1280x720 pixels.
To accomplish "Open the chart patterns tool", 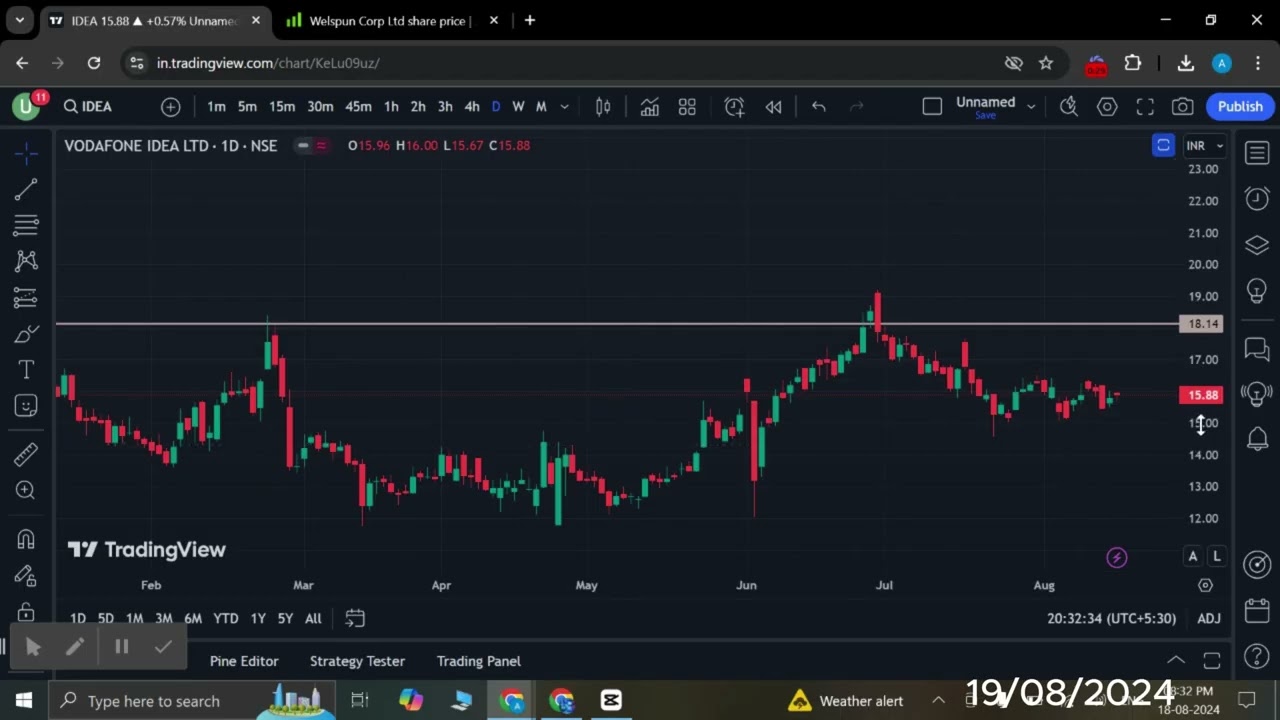I will coord(27,261).
